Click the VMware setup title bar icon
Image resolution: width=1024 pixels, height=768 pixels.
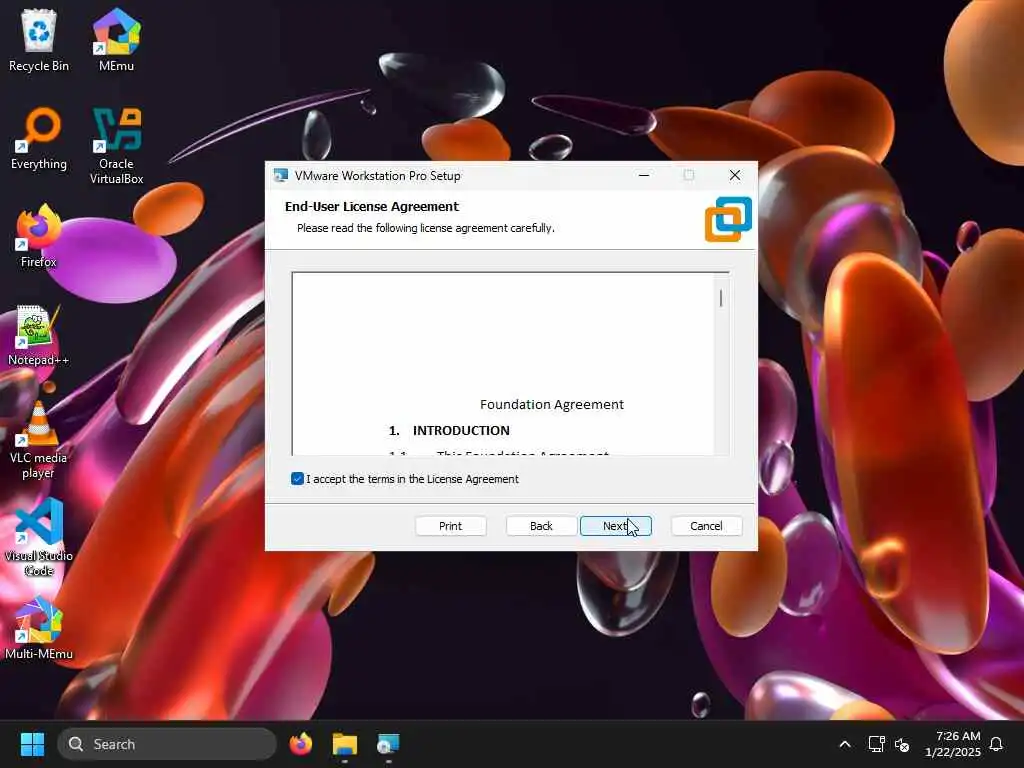281,176
